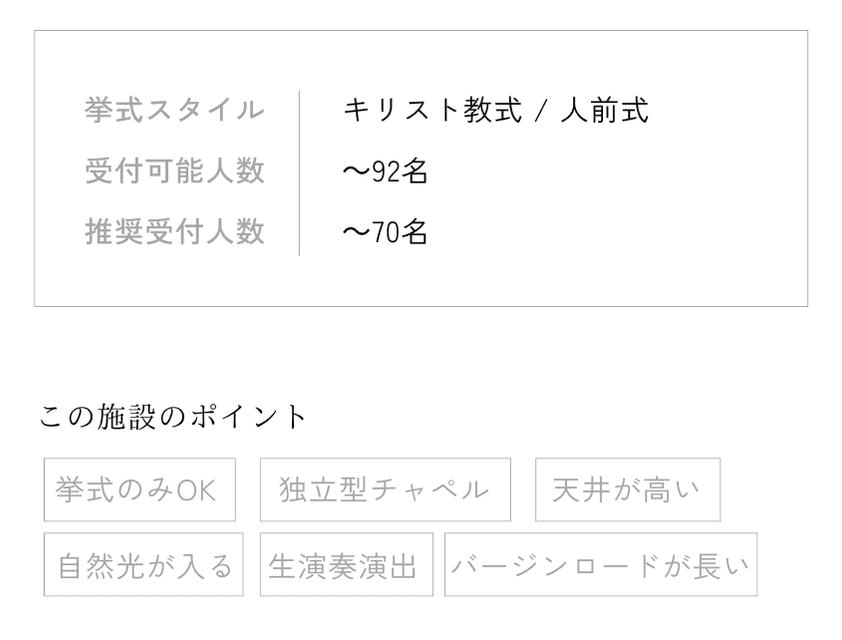Click the OK letters in first tag
This screenshot has width=842, height=640.
pyautogui.click(x=196, y=490)
